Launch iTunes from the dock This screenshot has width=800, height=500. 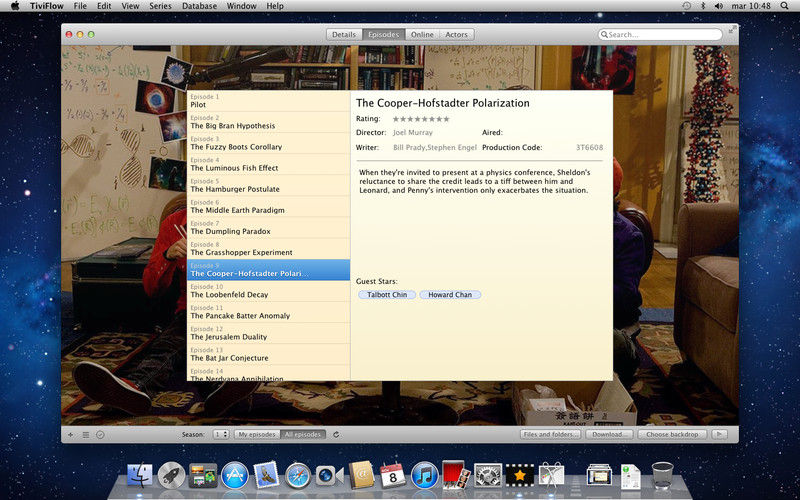424,476
